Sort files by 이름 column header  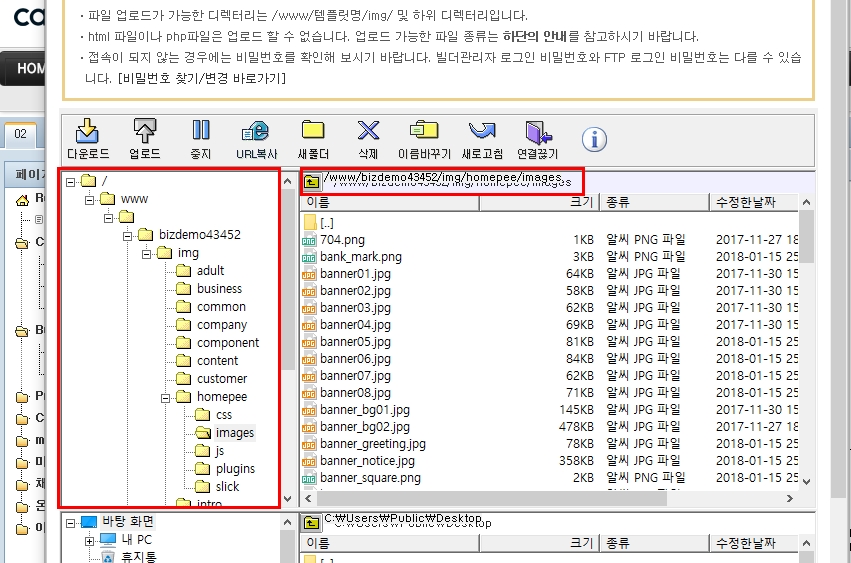click(390, 202)
